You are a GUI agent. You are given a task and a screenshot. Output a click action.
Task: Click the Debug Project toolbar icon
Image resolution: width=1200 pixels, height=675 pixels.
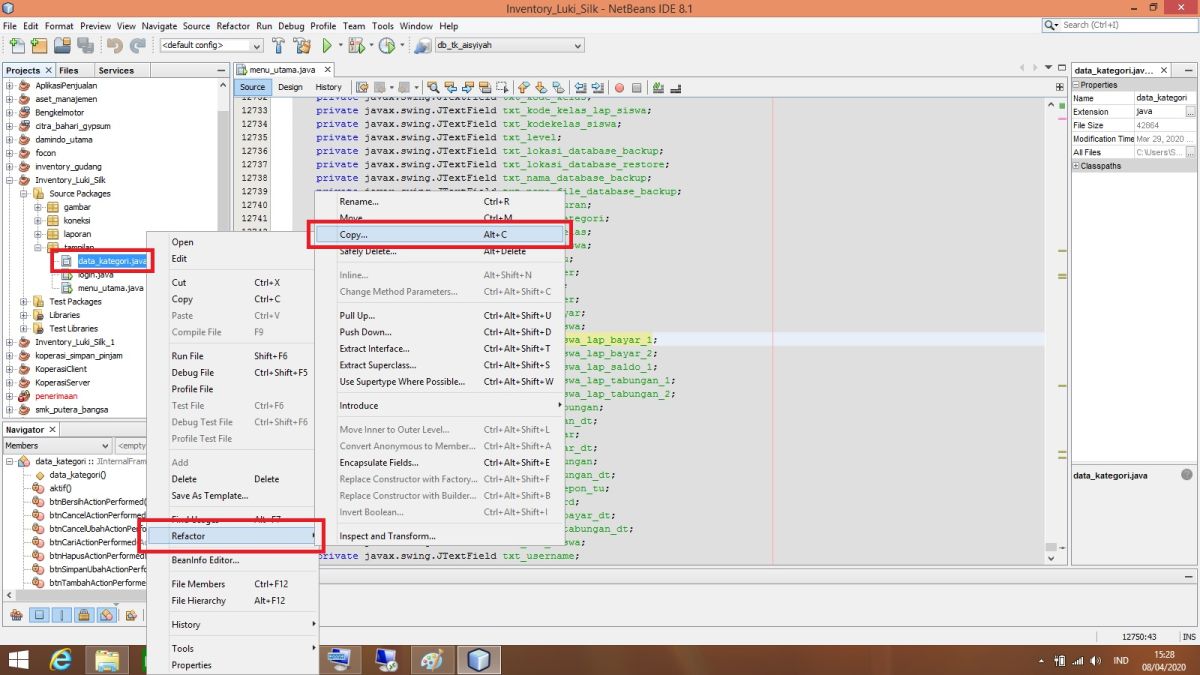click(358, 45)
